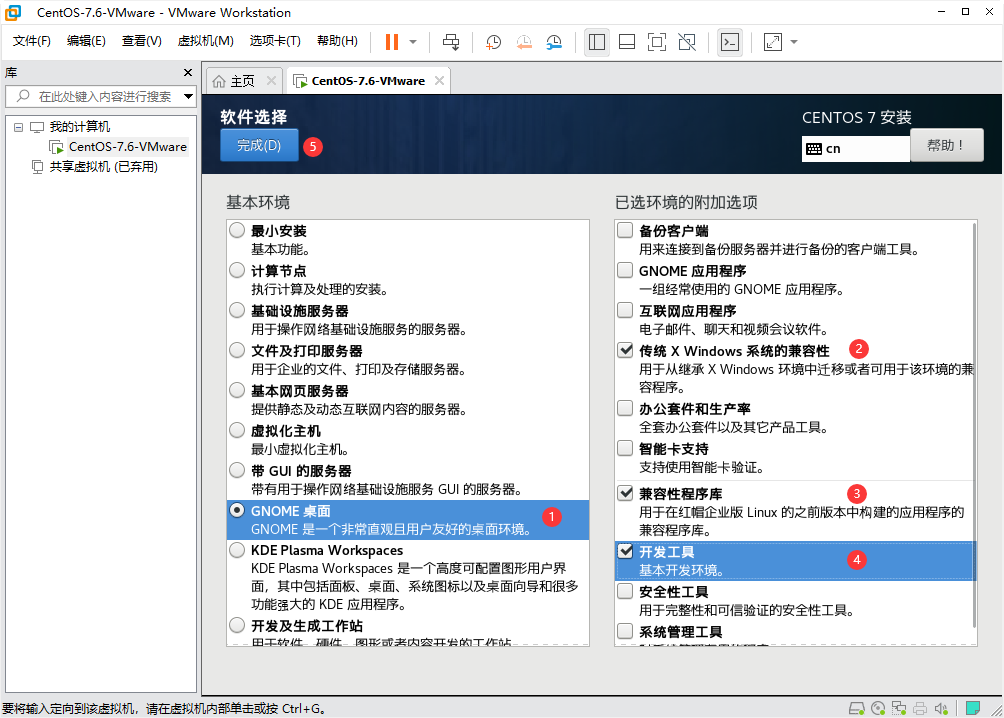Click the network adapter status icon
1004x718 pixels.
pyautogui.click(x=899, y=708)
